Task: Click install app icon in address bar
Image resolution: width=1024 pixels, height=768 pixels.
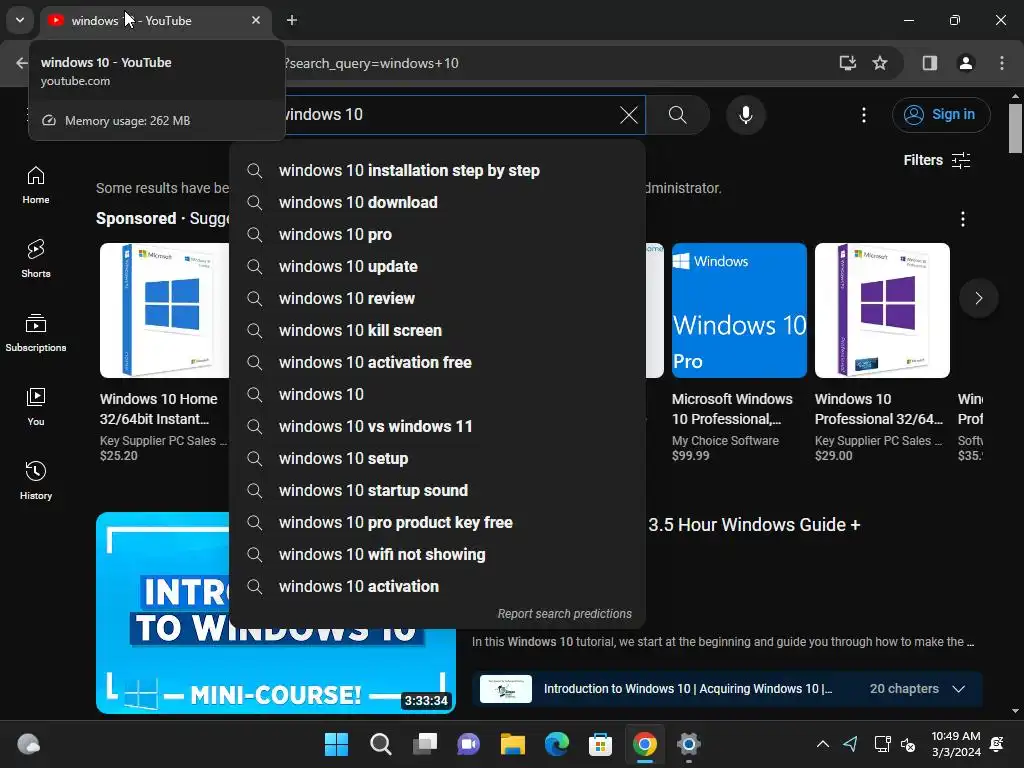Action: coord(847,63)
